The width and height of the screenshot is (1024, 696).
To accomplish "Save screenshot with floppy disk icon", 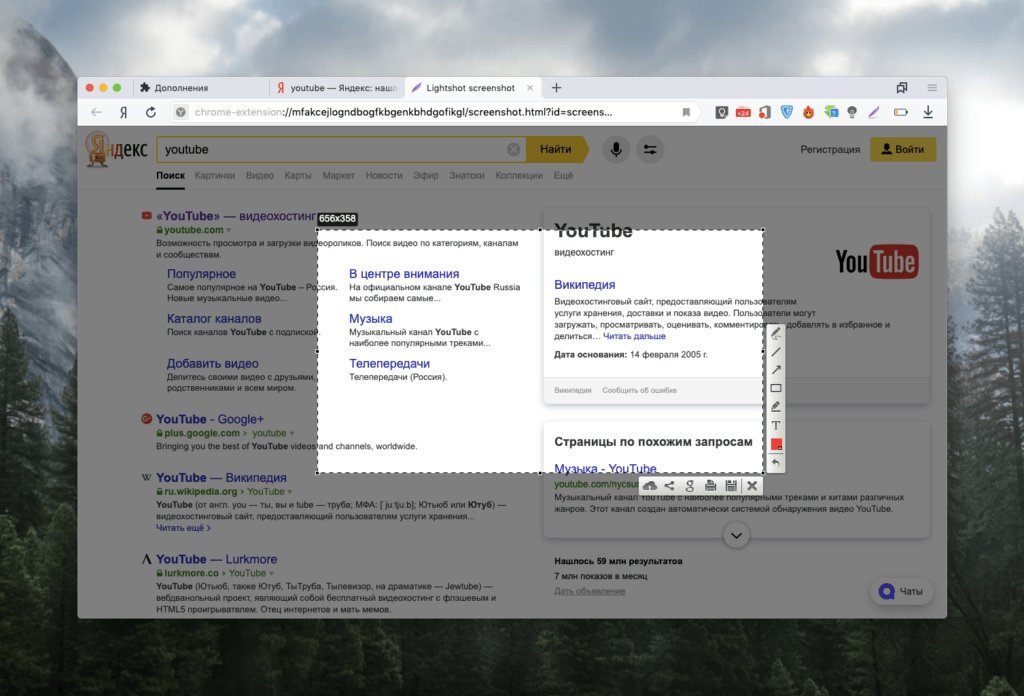I will point(731,486).
